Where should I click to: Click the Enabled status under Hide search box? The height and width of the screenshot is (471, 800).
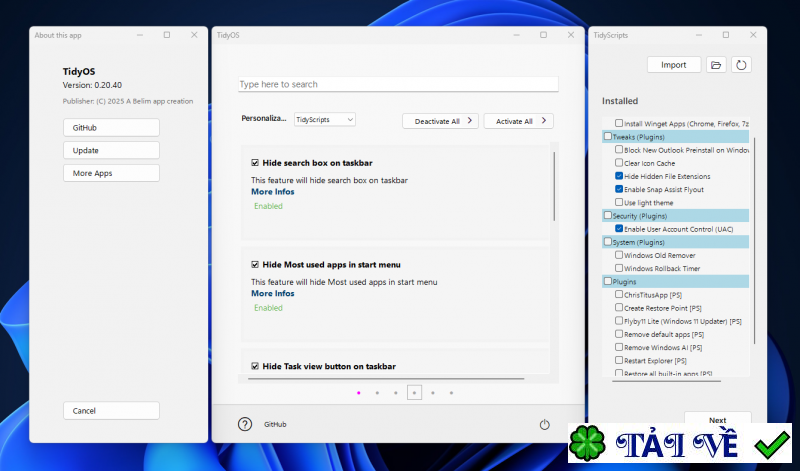(268, 206)
